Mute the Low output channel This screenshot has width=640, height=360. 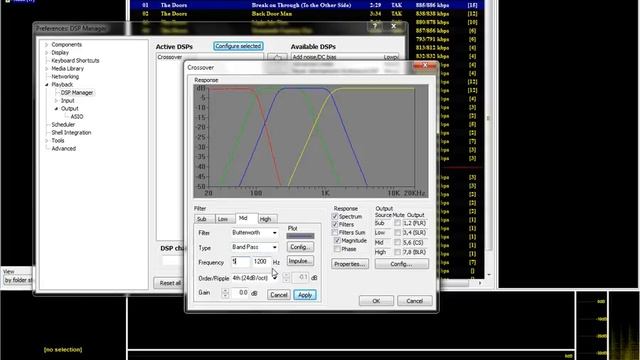click(398, 233)
